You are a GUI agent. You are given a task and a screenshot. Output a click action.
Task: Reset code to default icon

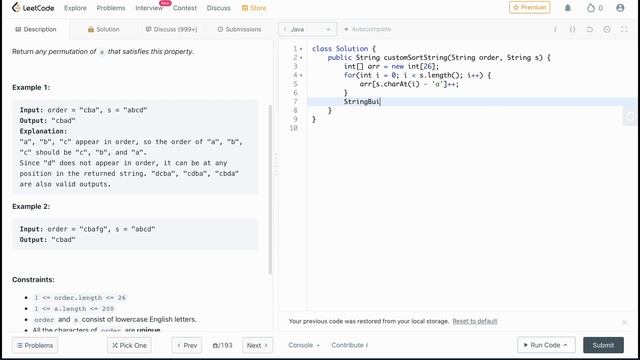click(x=589, y=29)
